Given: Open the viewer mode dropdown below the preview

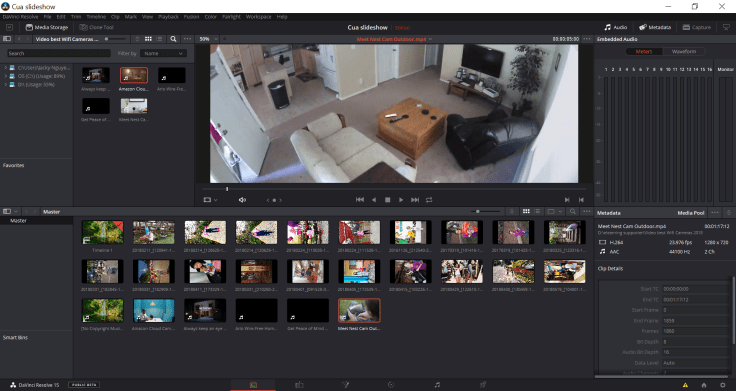Looking at the screenshot, I should point(210,199).
